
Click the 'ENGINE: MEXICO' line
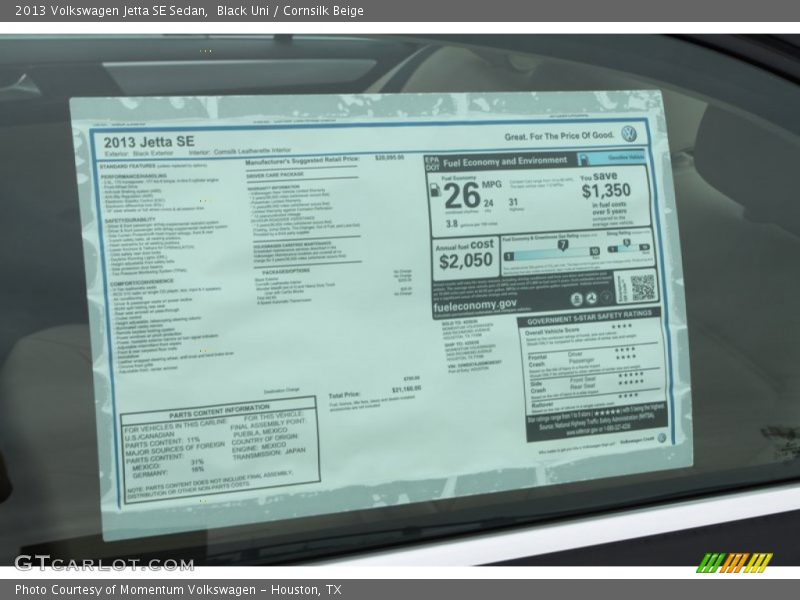259,447
